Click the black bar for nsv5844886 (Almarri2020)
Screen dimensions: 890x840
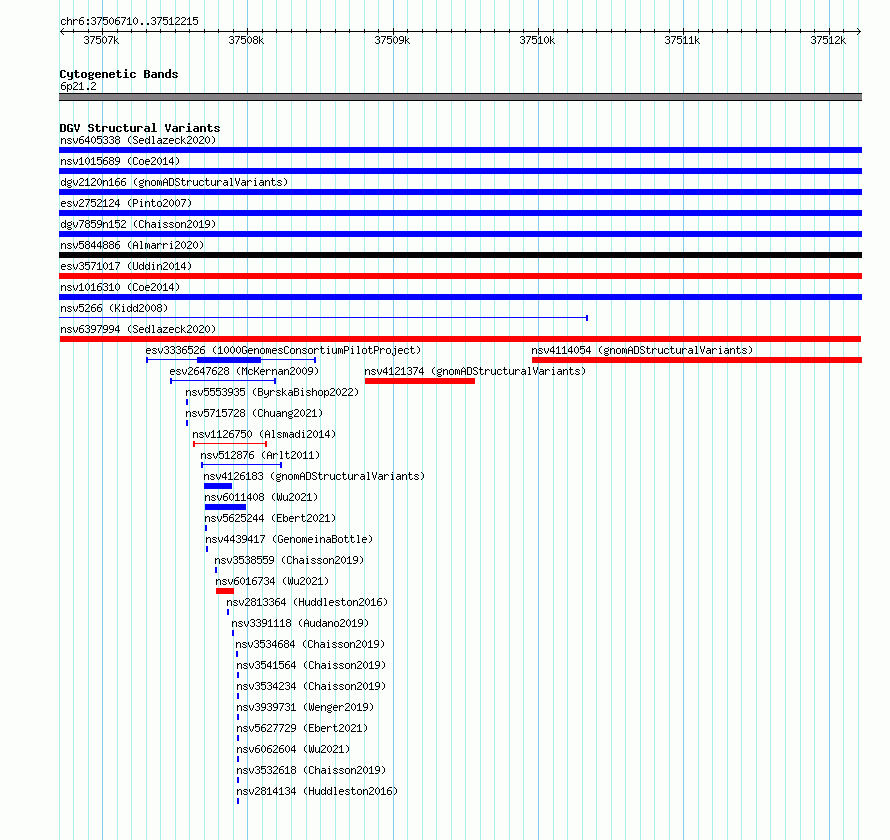coord(460,255)
